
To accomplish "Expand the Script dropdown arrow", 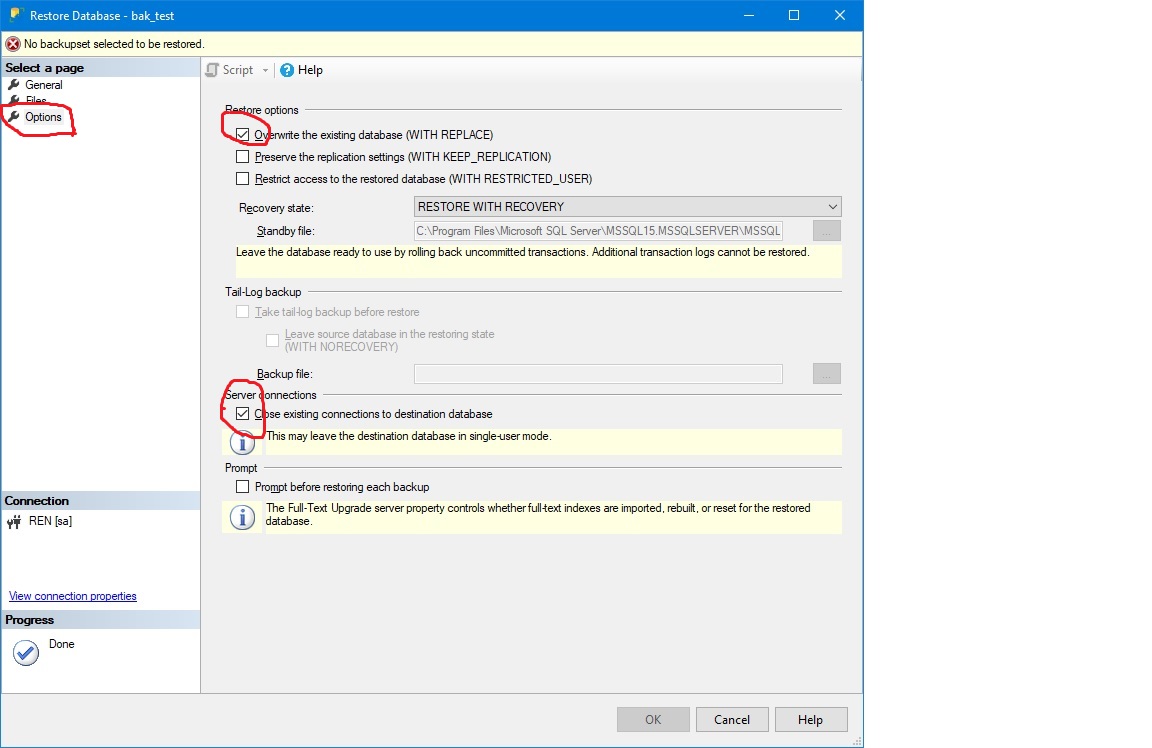I will [x=265, y=71].
